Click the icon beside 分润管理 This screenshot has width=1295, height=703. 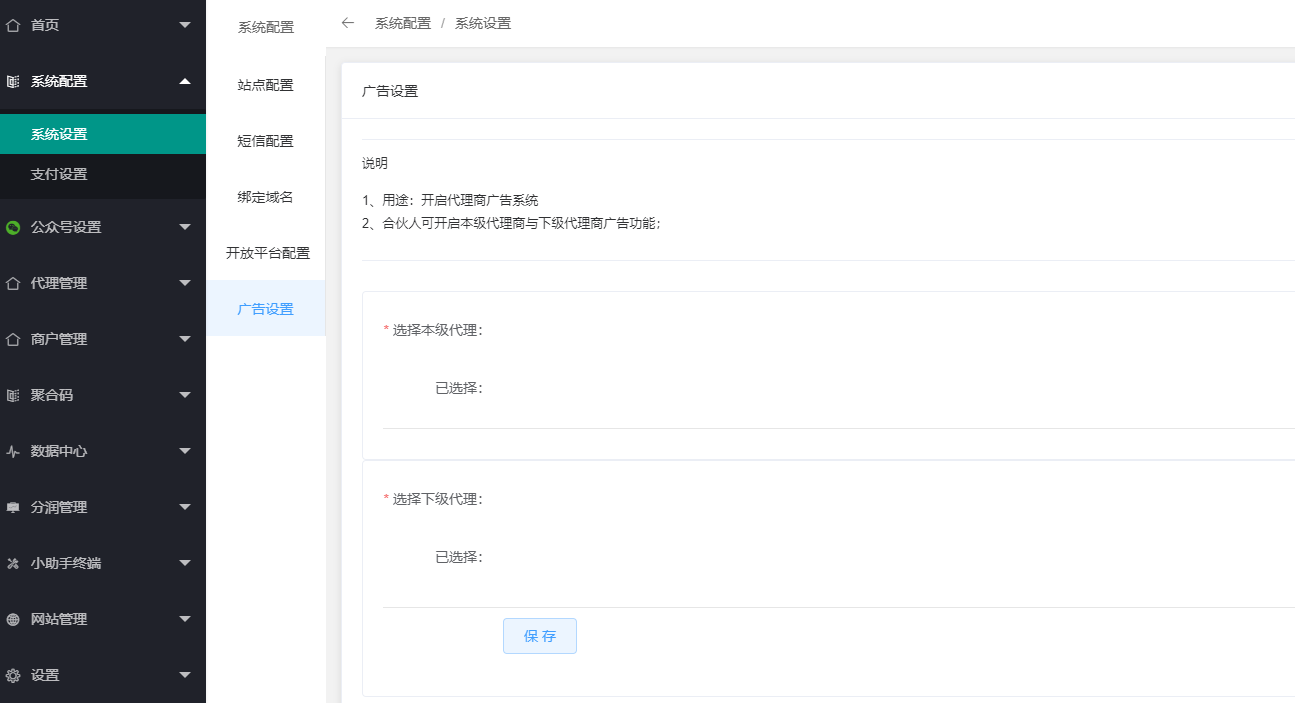pyautogui.click(x=13, y=507)
